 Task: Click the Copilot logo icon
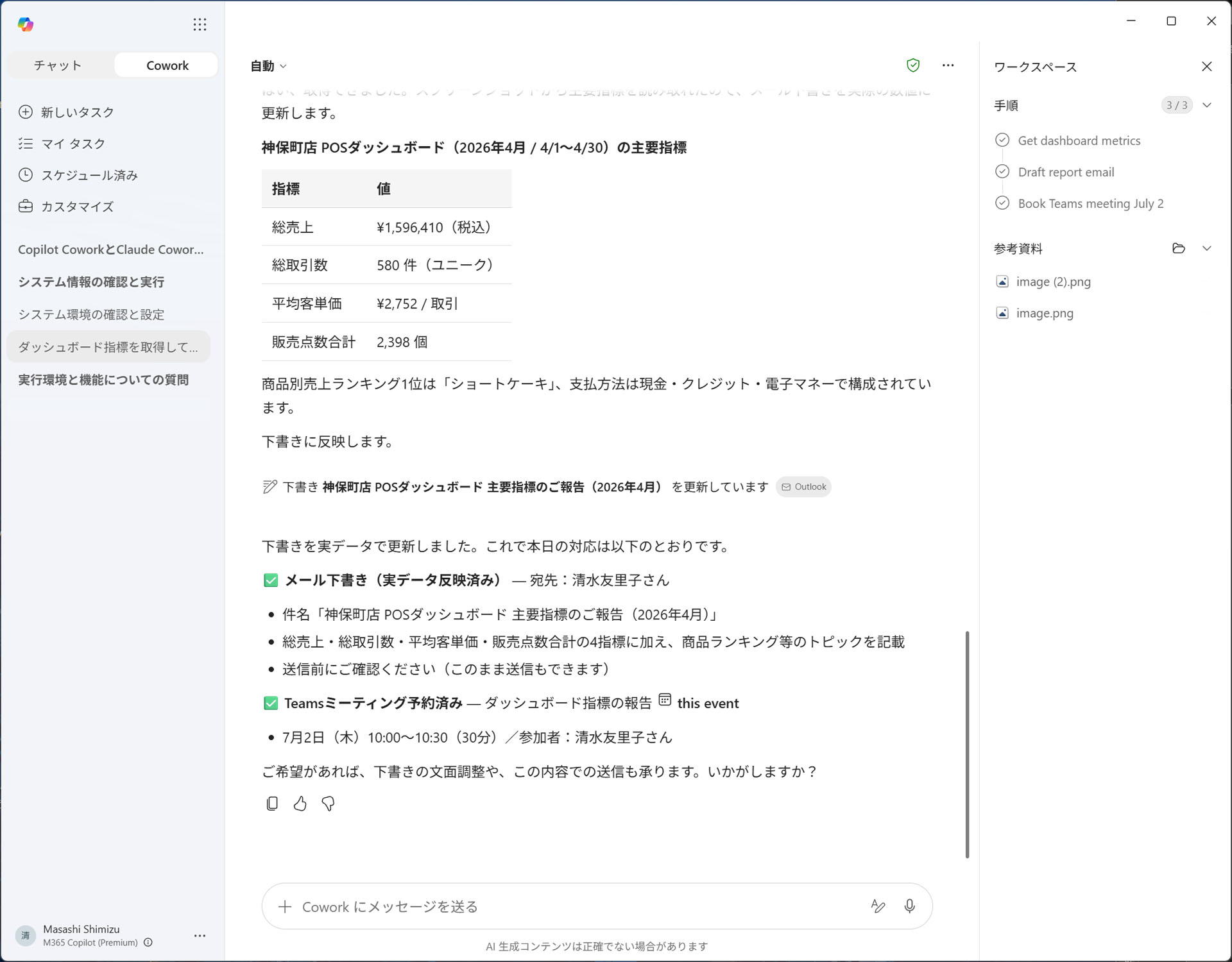(x=26, y=24)
